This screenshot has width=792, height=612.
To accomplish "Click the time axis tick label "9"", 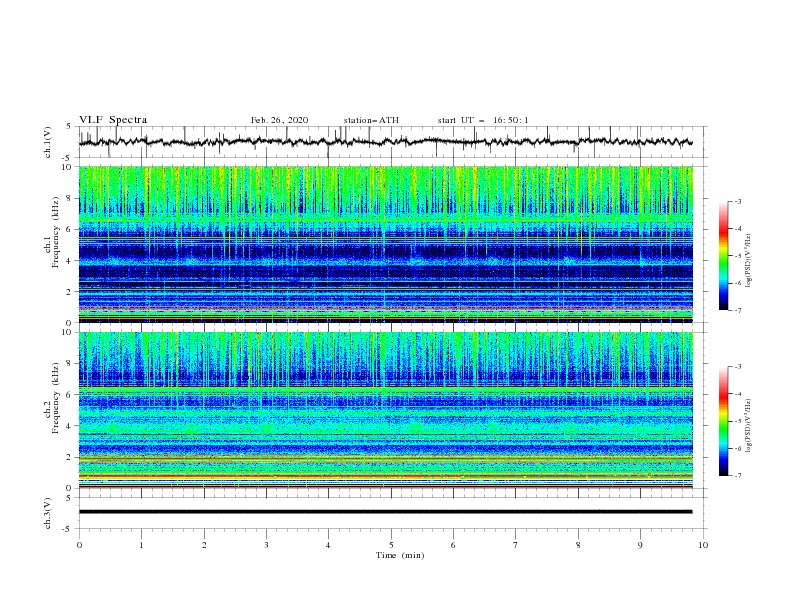I will tap(640, 545).
